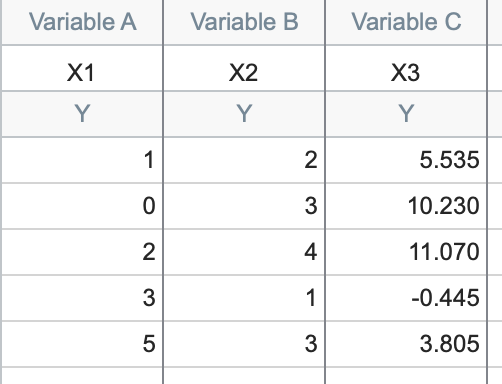Click the X2 column title cell

244,68
